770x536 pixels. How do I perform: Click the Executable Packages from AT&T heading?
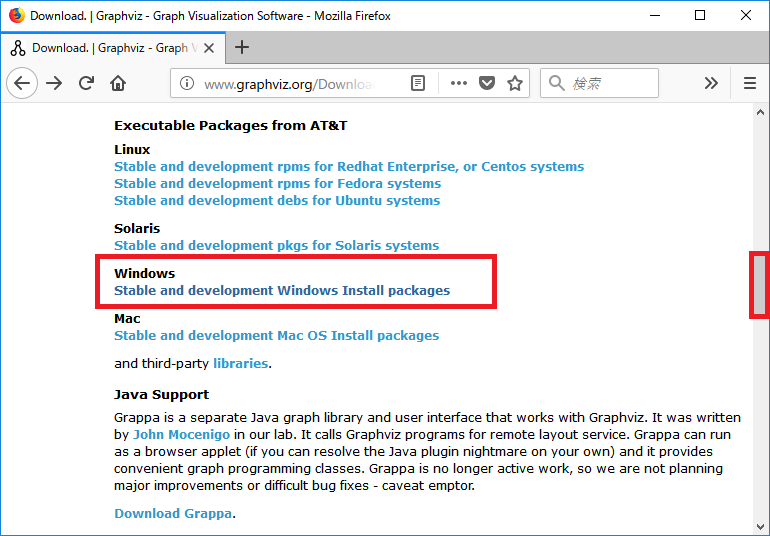point(230,126)
